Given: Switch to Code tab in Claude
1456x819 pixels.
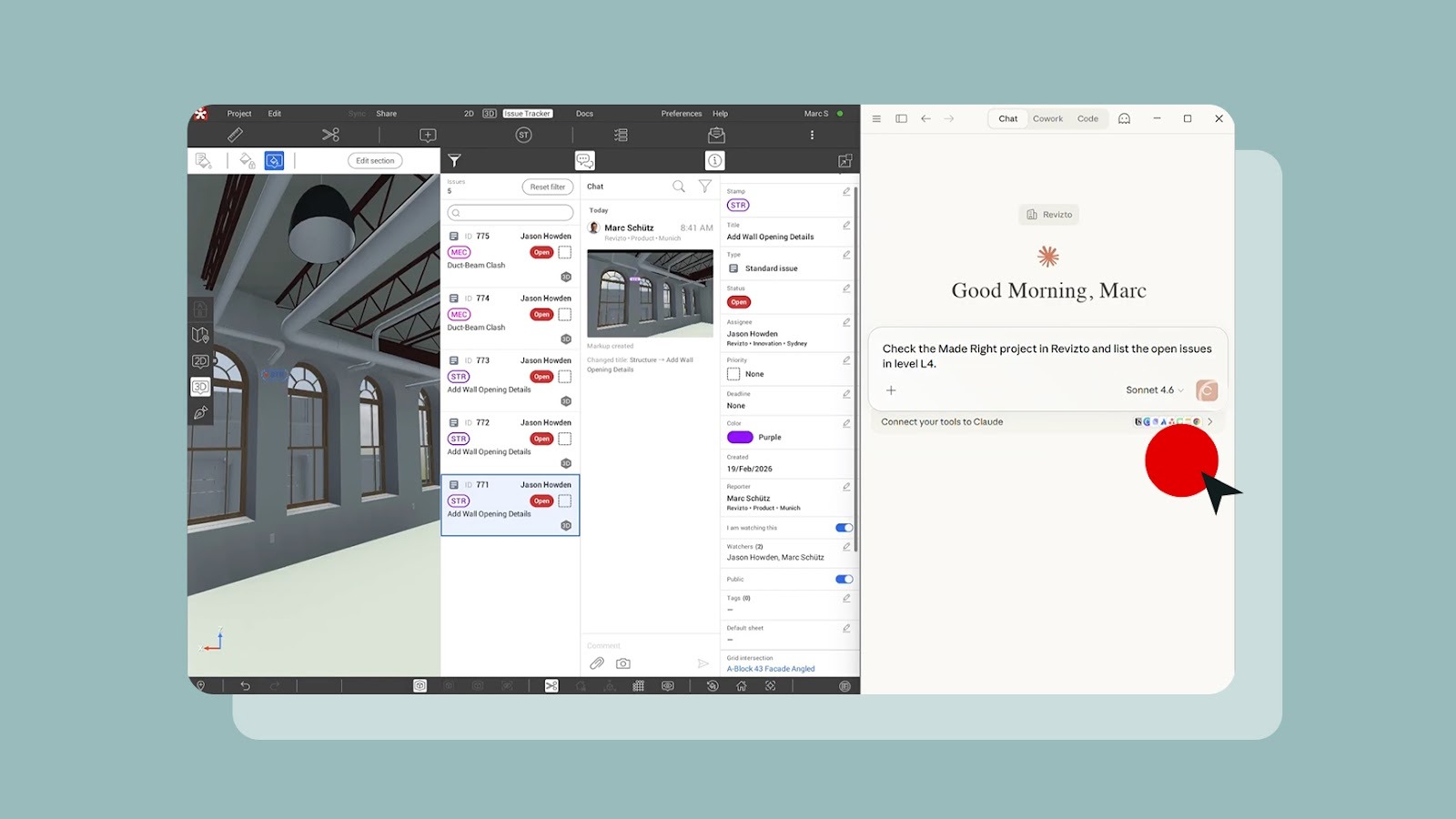Looking at the screenshot, I should pos(1087,118).
